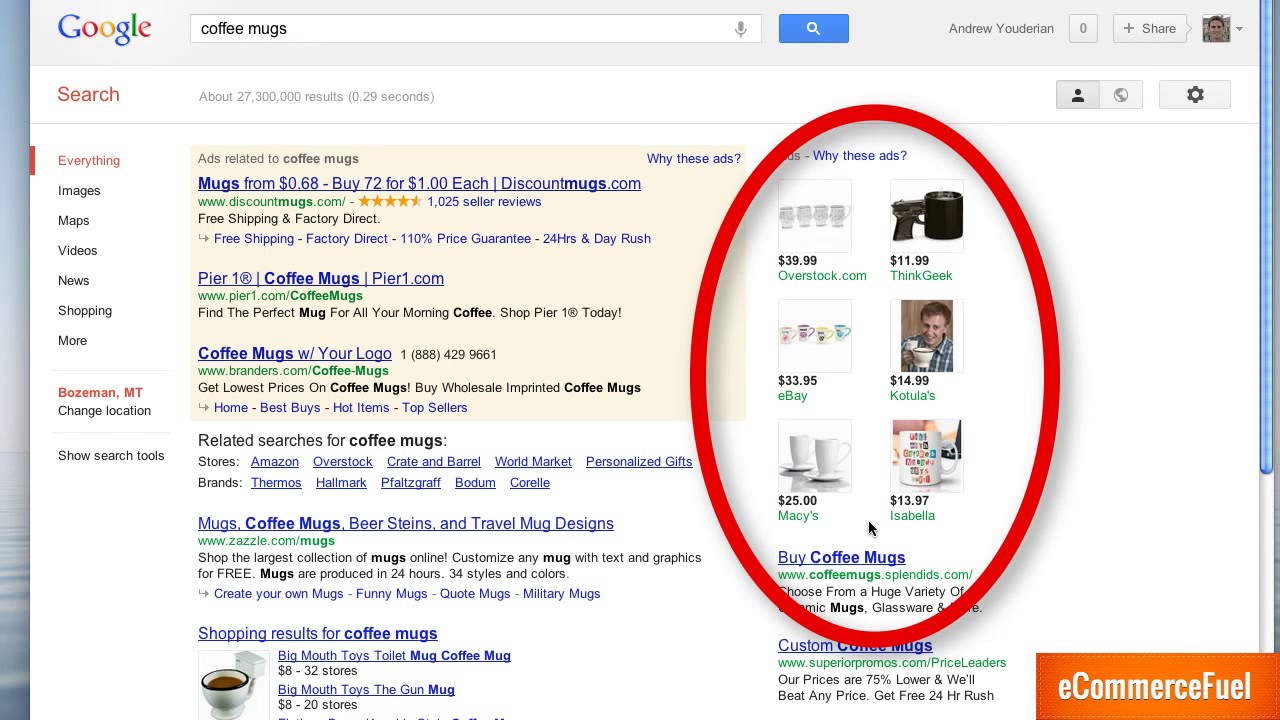Expand account dropdown arrow beside the avatar

[1239, 29]
